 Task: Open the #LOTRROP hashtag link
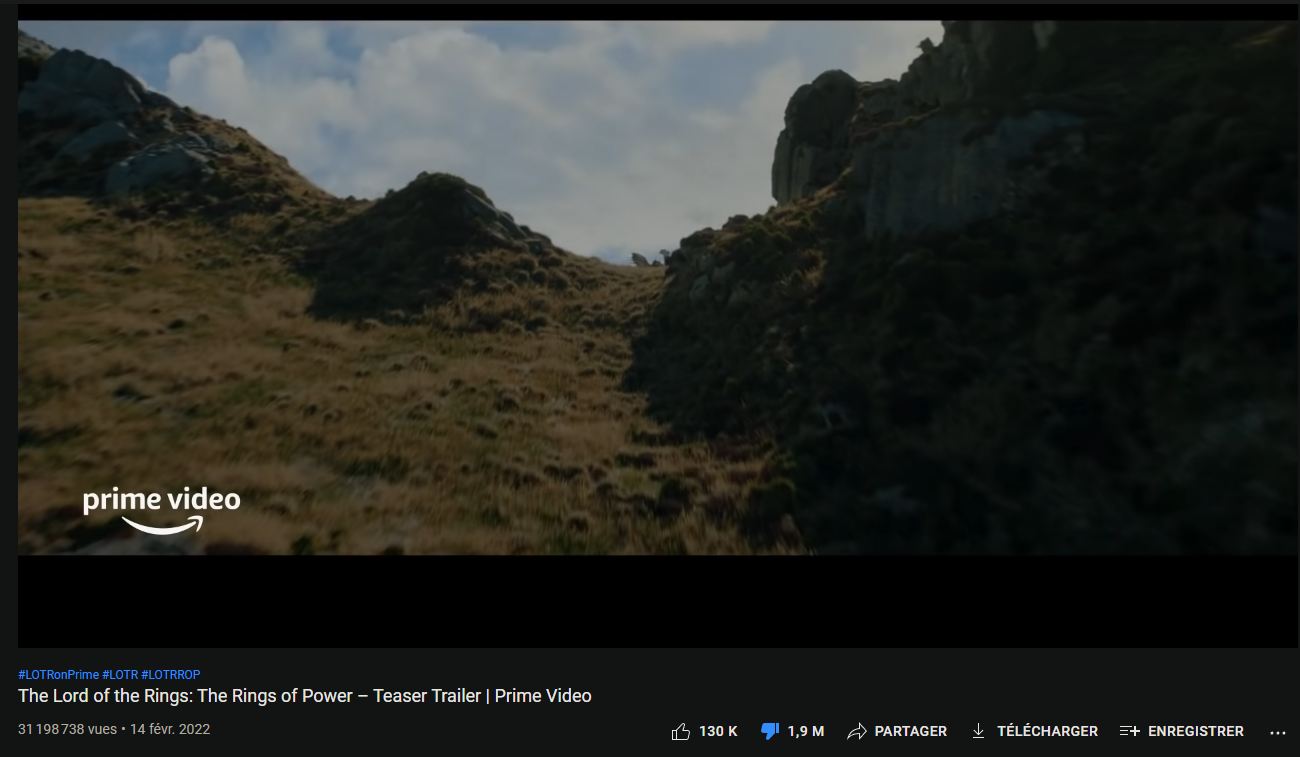(x=171, y=675)
